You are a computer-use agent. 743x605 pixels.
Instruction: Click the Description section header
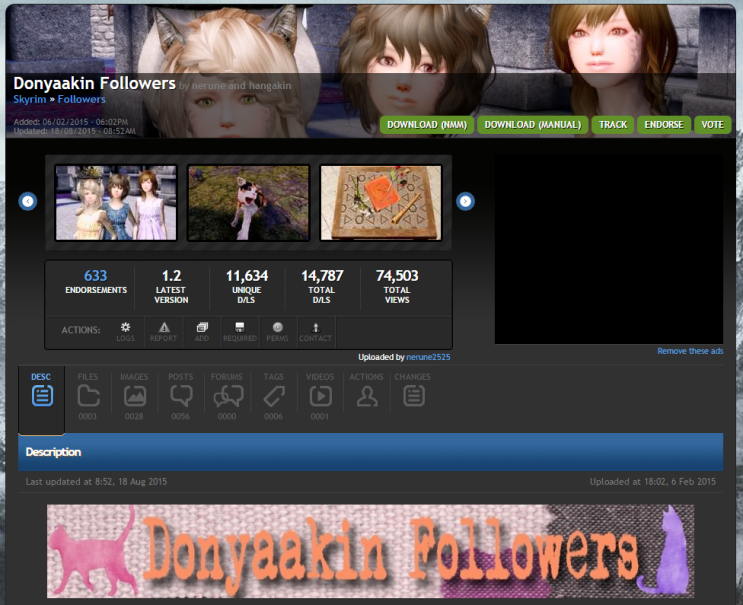click(x=371, y=452)
